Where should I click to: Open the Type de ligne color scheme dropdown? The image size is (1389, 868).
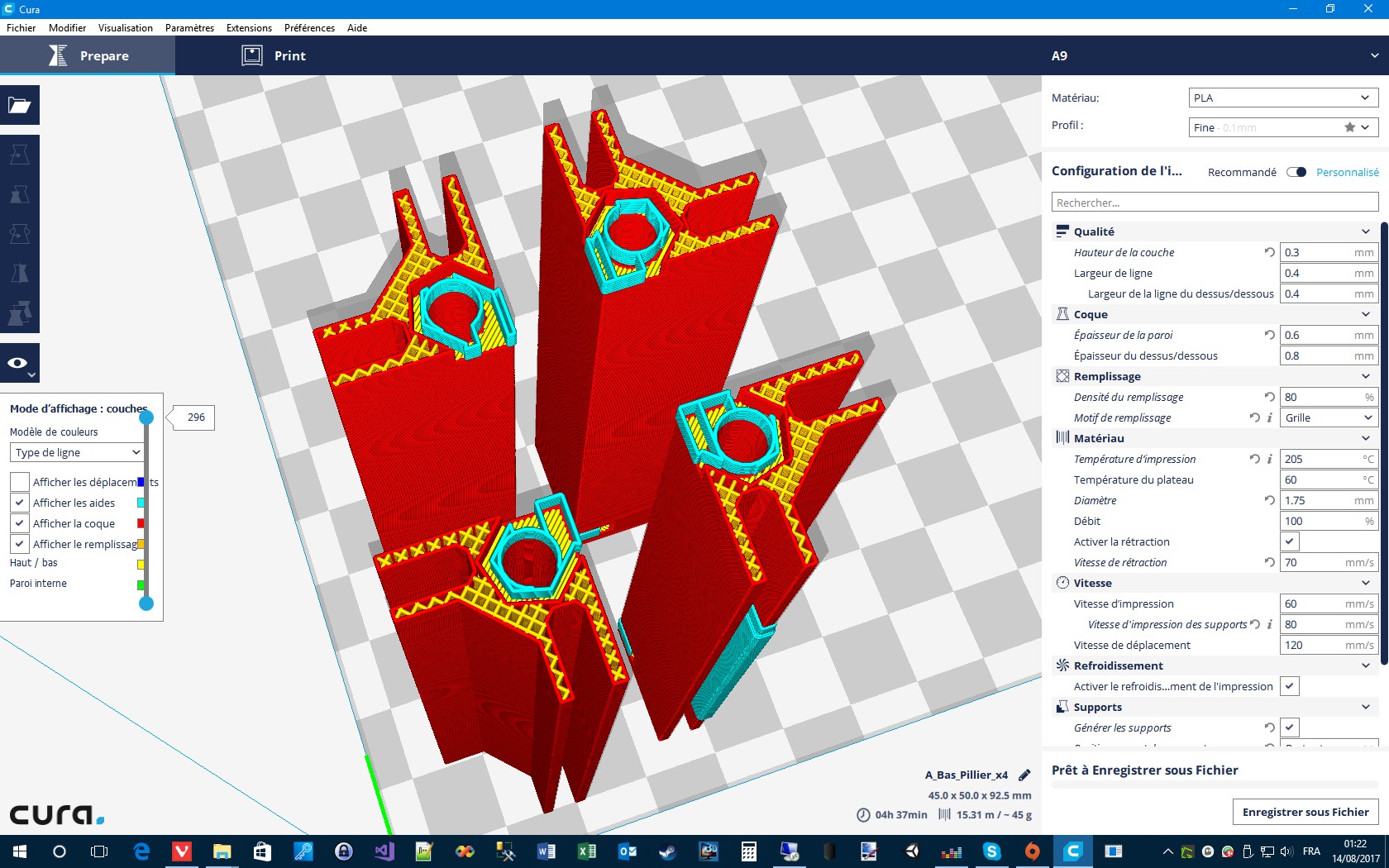click(x=78, y=452)
